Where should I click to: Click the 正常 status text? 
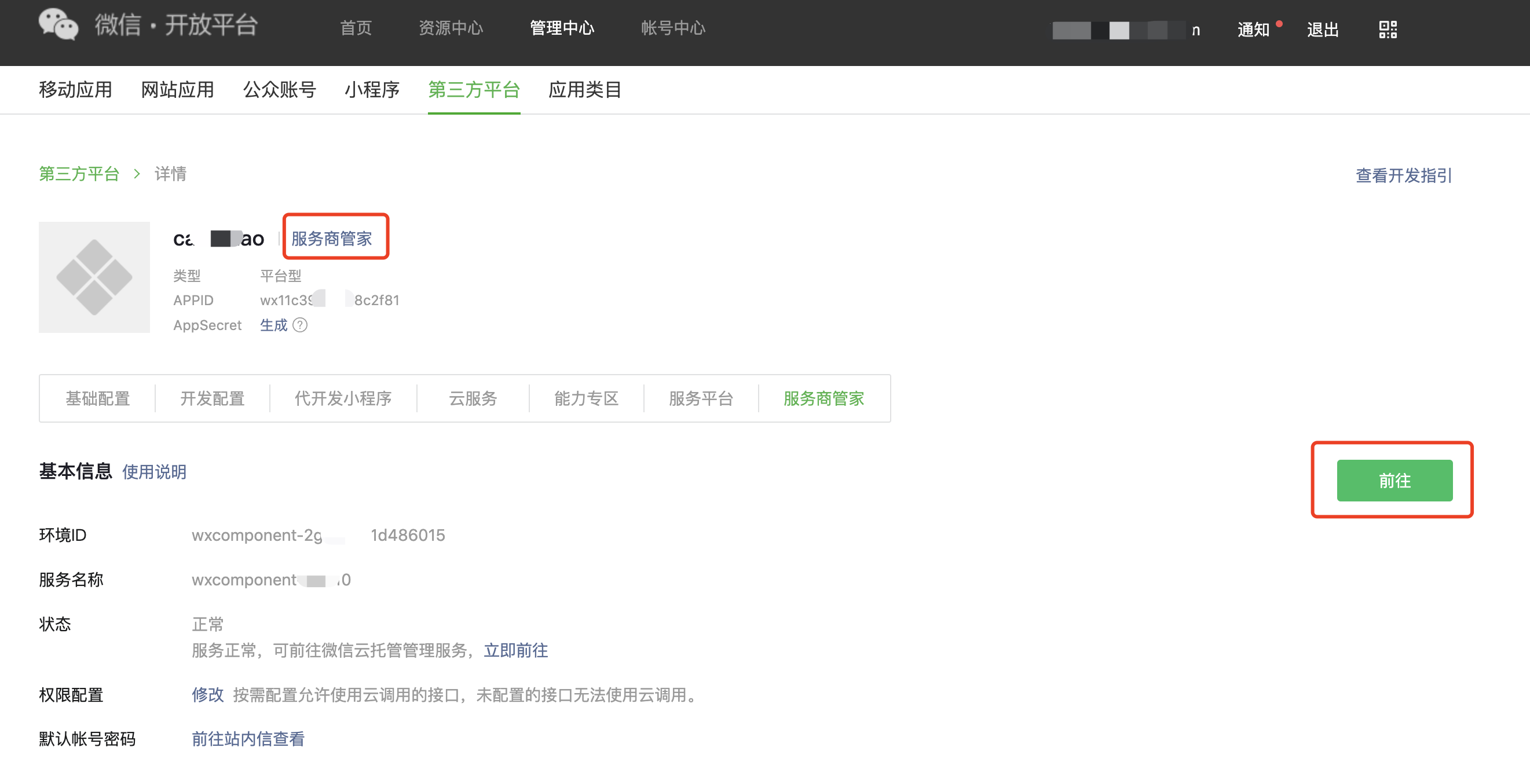[208, 624]
